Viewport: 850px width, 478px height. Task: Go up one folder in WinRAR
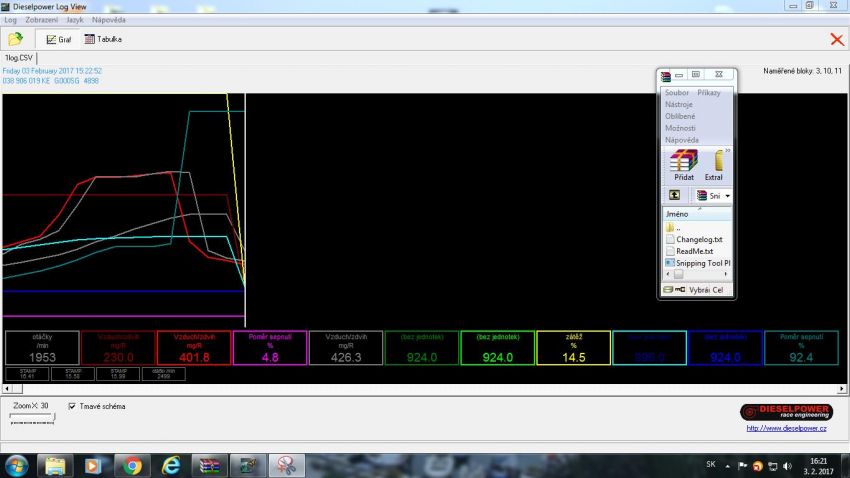point(674,195)
